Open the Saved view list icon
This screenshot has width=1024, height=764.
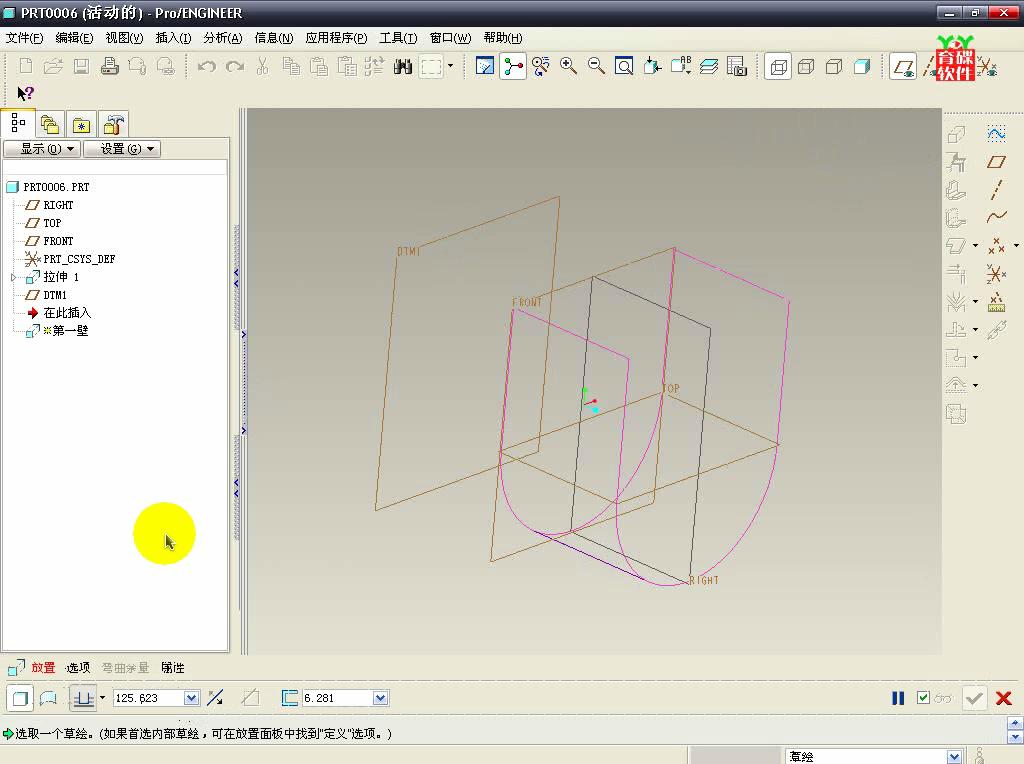681,66
